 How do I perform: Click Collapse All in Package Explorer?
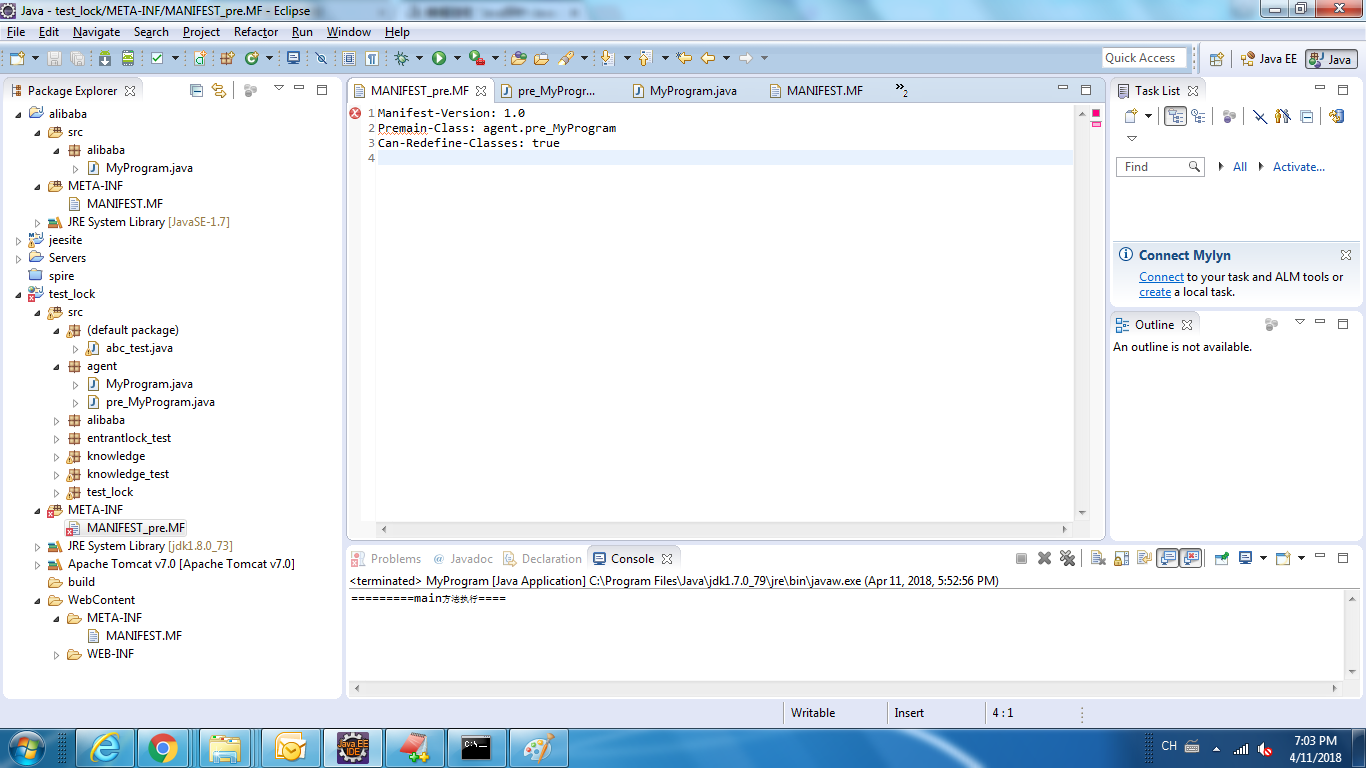click(196, 90)
